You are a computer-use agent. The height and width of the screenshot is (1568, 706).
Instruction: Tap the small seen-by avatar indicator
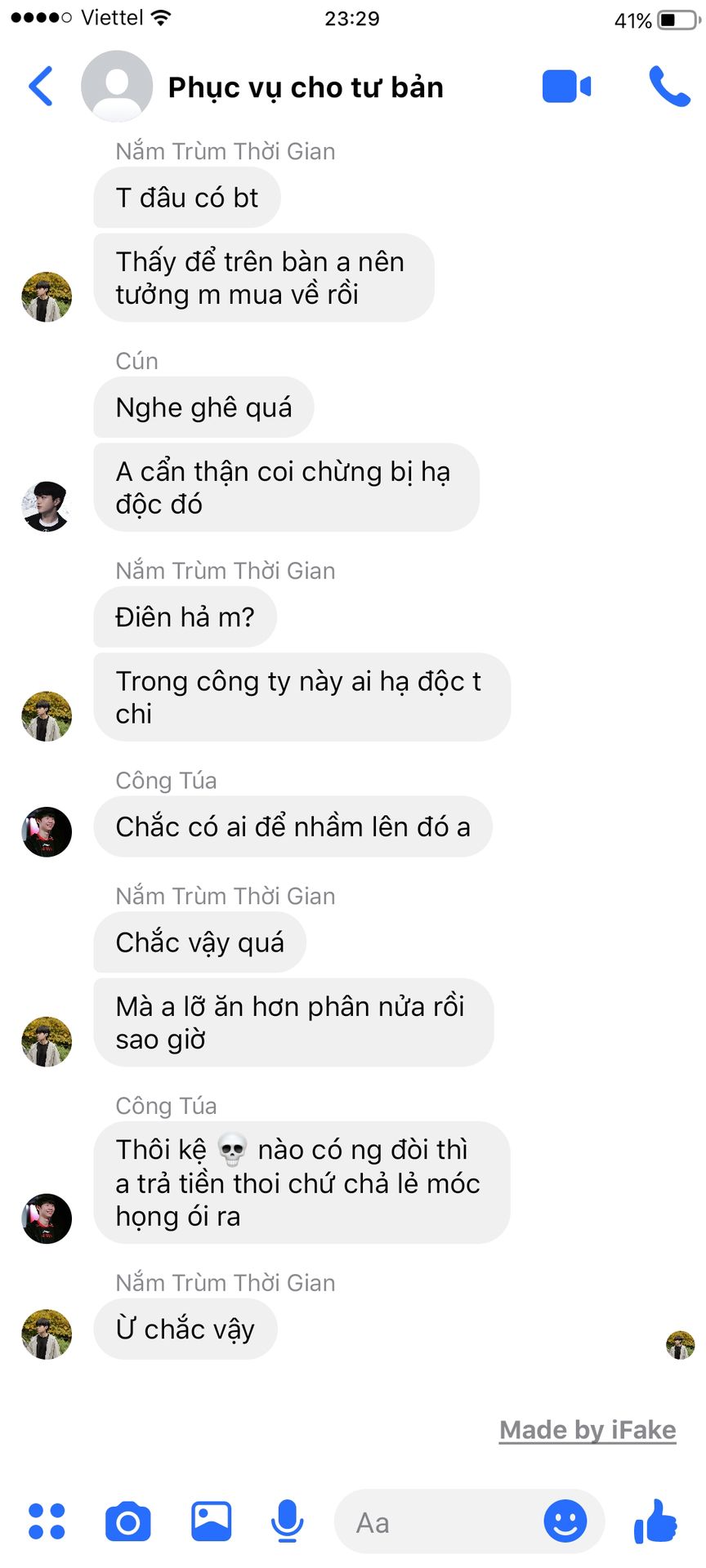coord(681,1345)
